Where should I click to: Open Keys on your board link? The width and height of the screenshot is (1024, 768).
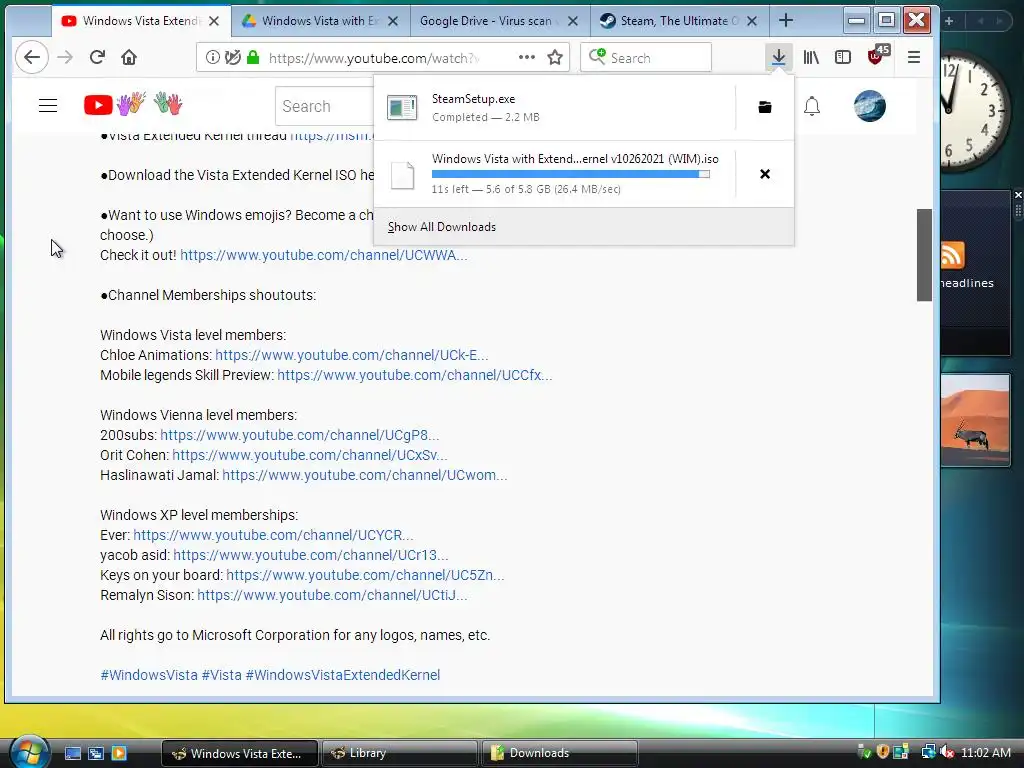coord(365,575)
